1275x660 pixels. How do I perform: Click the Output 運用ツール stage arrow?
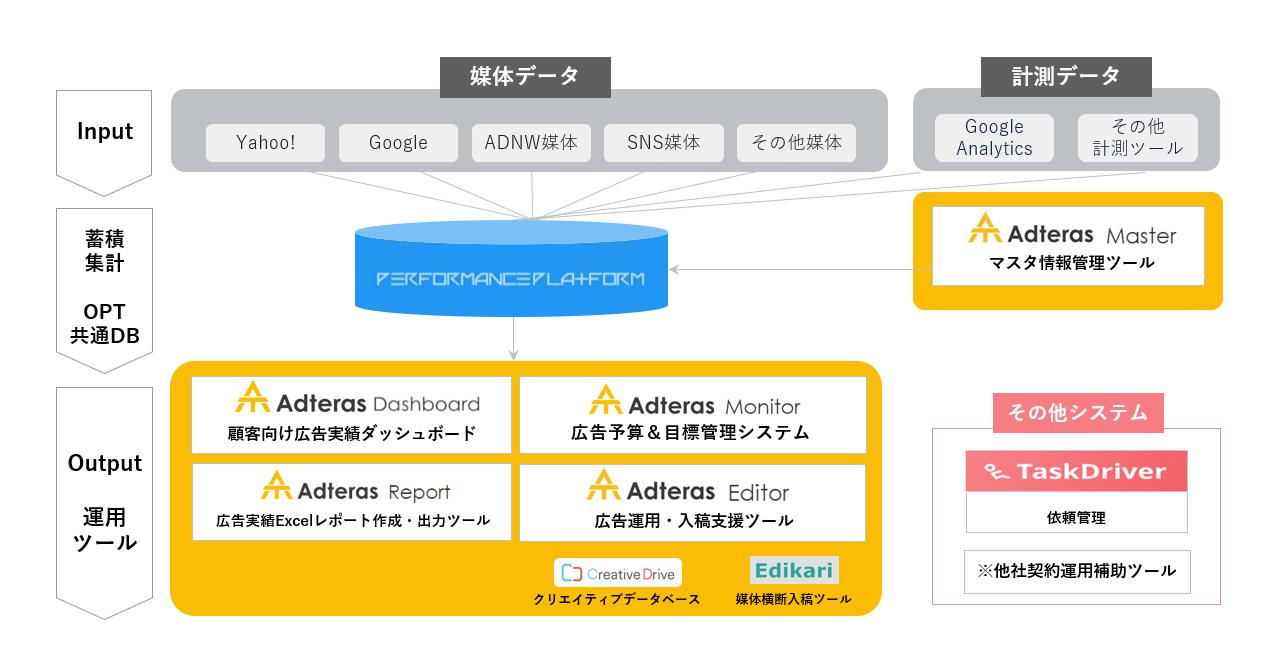(x=104, y=503)
